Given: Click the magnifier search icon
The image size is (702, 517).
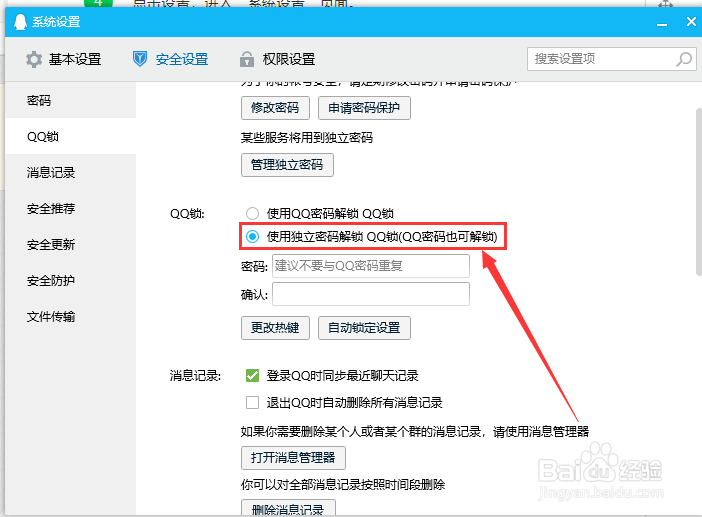Looking at the screenshot, I should click(684, 59).
